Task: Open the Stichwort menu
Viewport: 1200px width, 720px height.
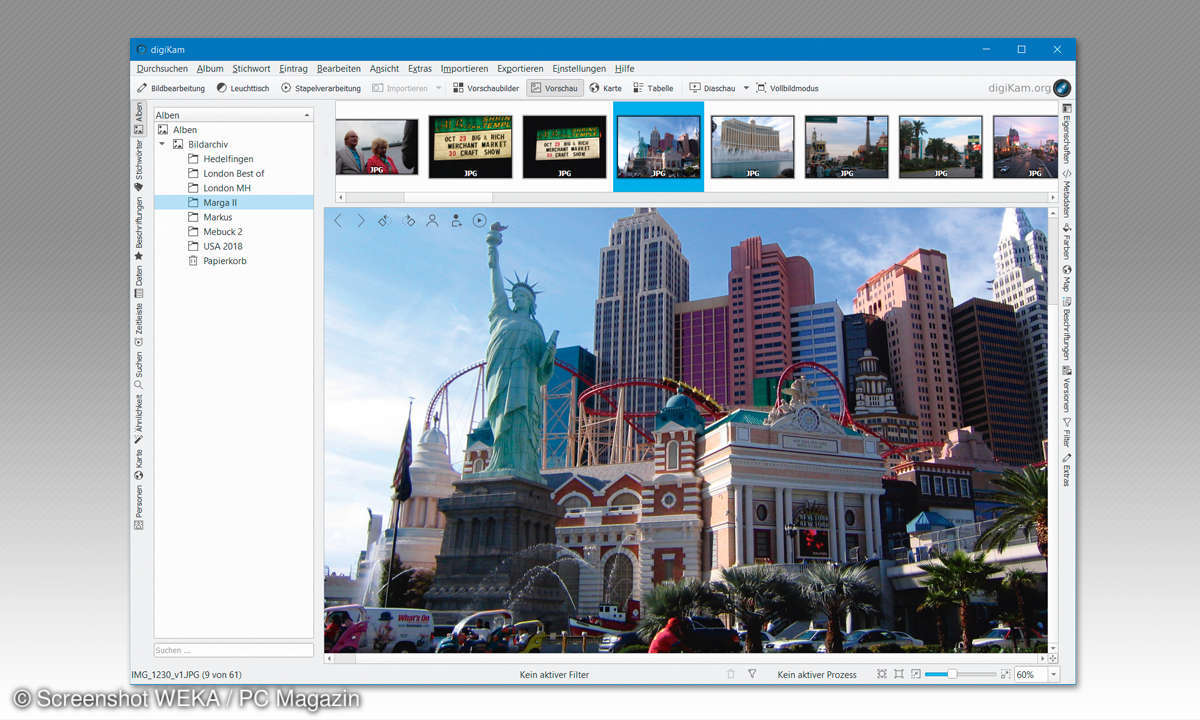Action: point(251,69)
